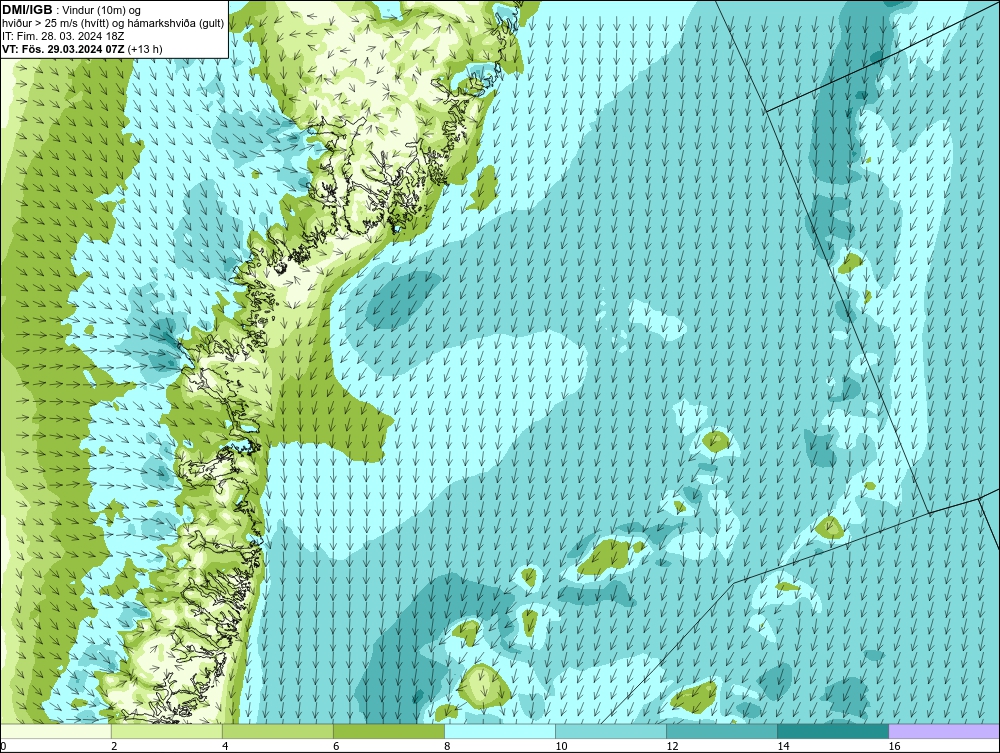Click the "Vindur (10m) og" label
The image size is (1000, 753).
(x=103, y=11)
